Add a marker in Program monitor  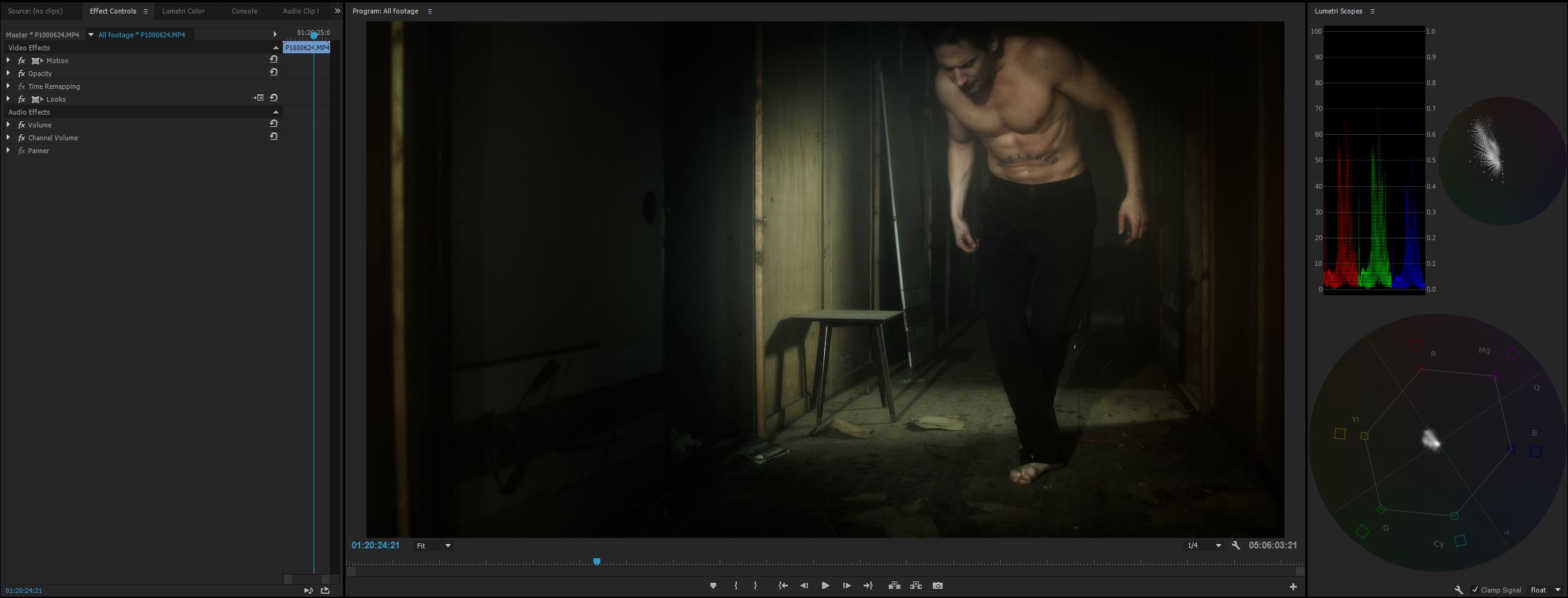click(x=713, y=586)
